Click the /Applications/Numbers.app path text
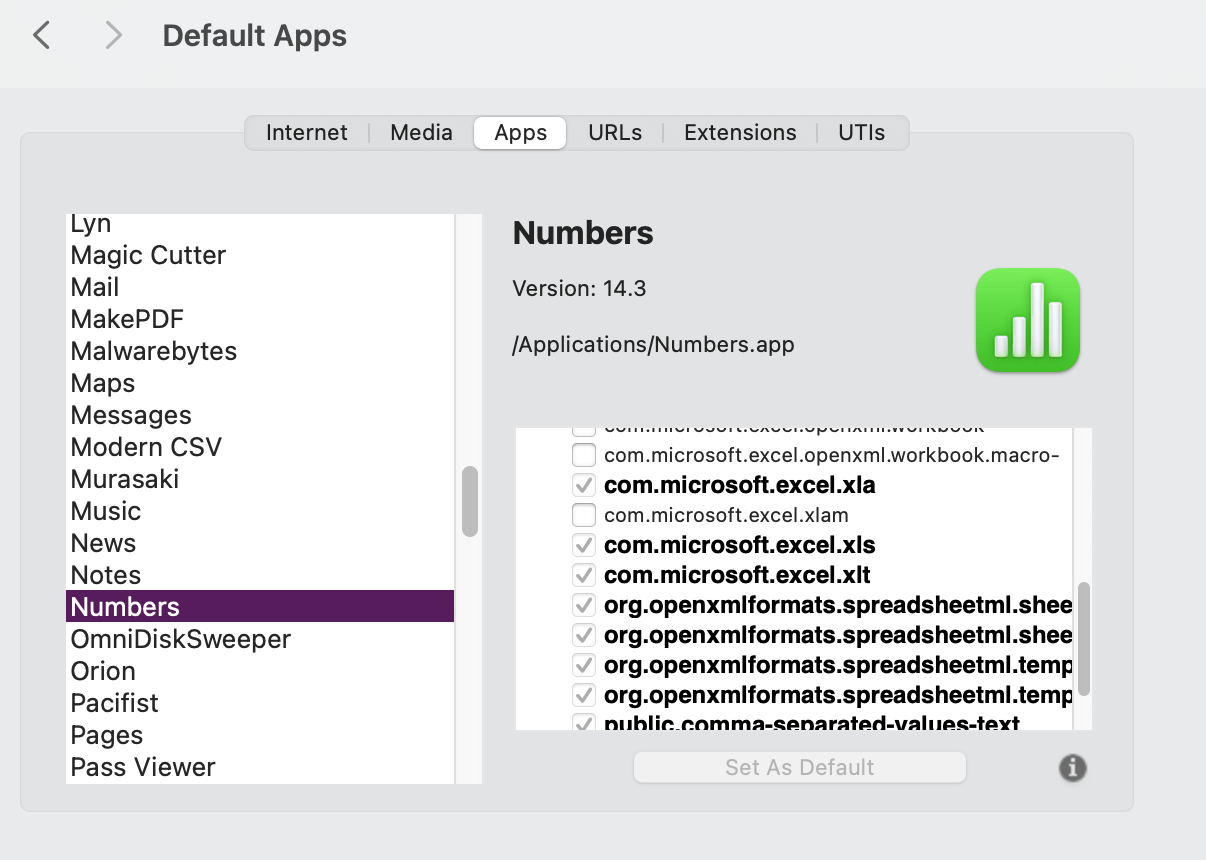The image size is (1206, 860). point(653,345)
